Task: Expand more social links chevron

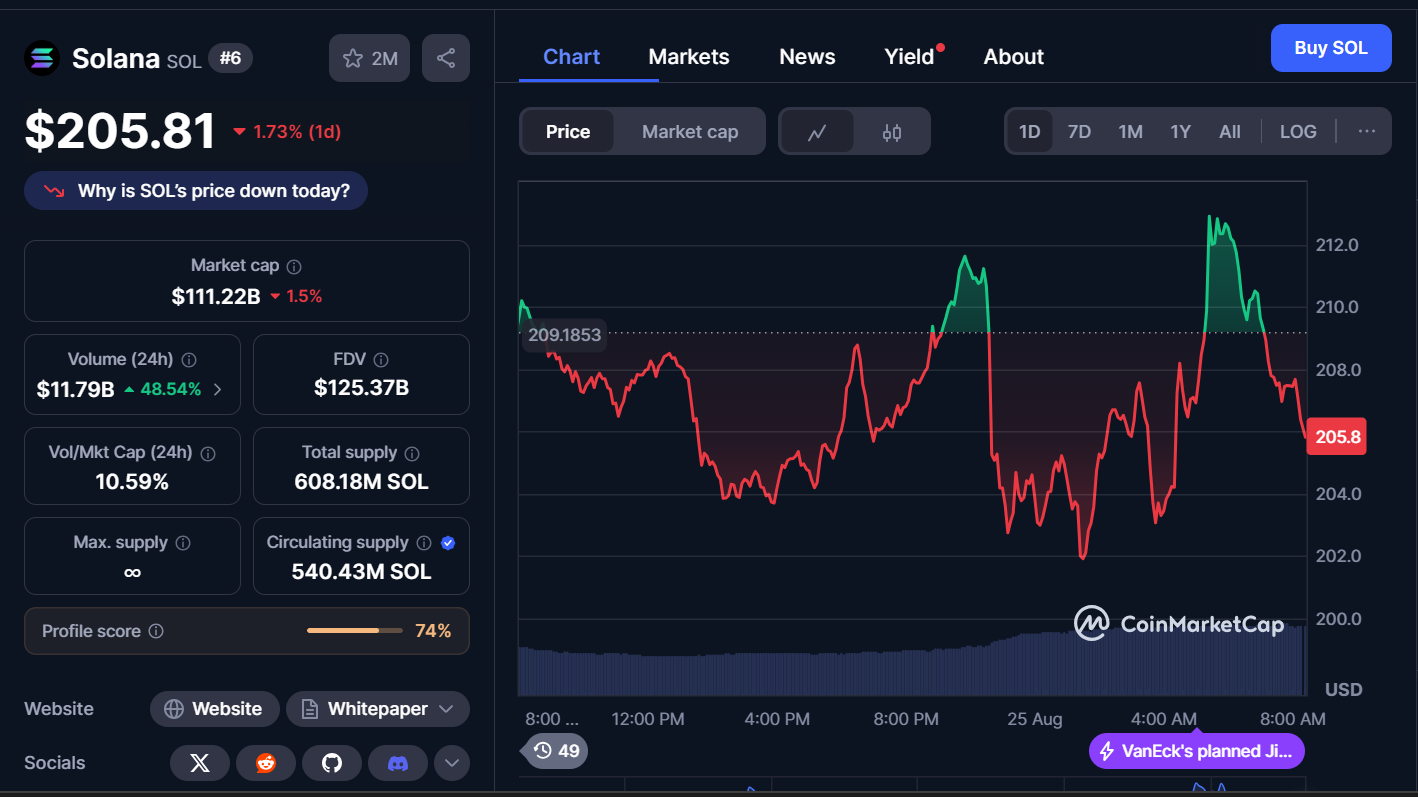Action: (x=452, y=763)
